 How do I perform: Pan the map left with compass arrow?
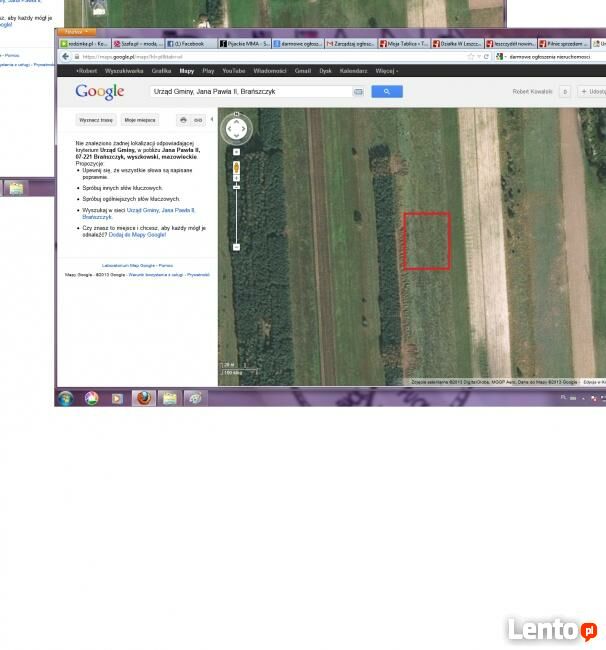click(229, 129)
